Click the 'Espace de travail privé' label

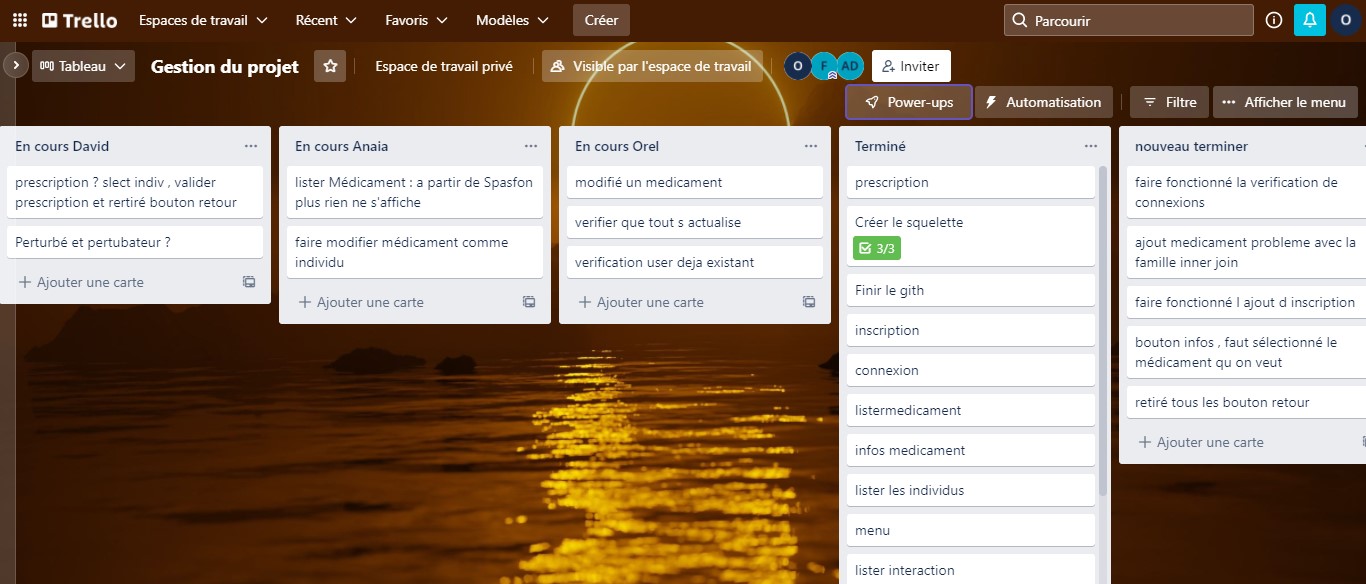[444, 66]
